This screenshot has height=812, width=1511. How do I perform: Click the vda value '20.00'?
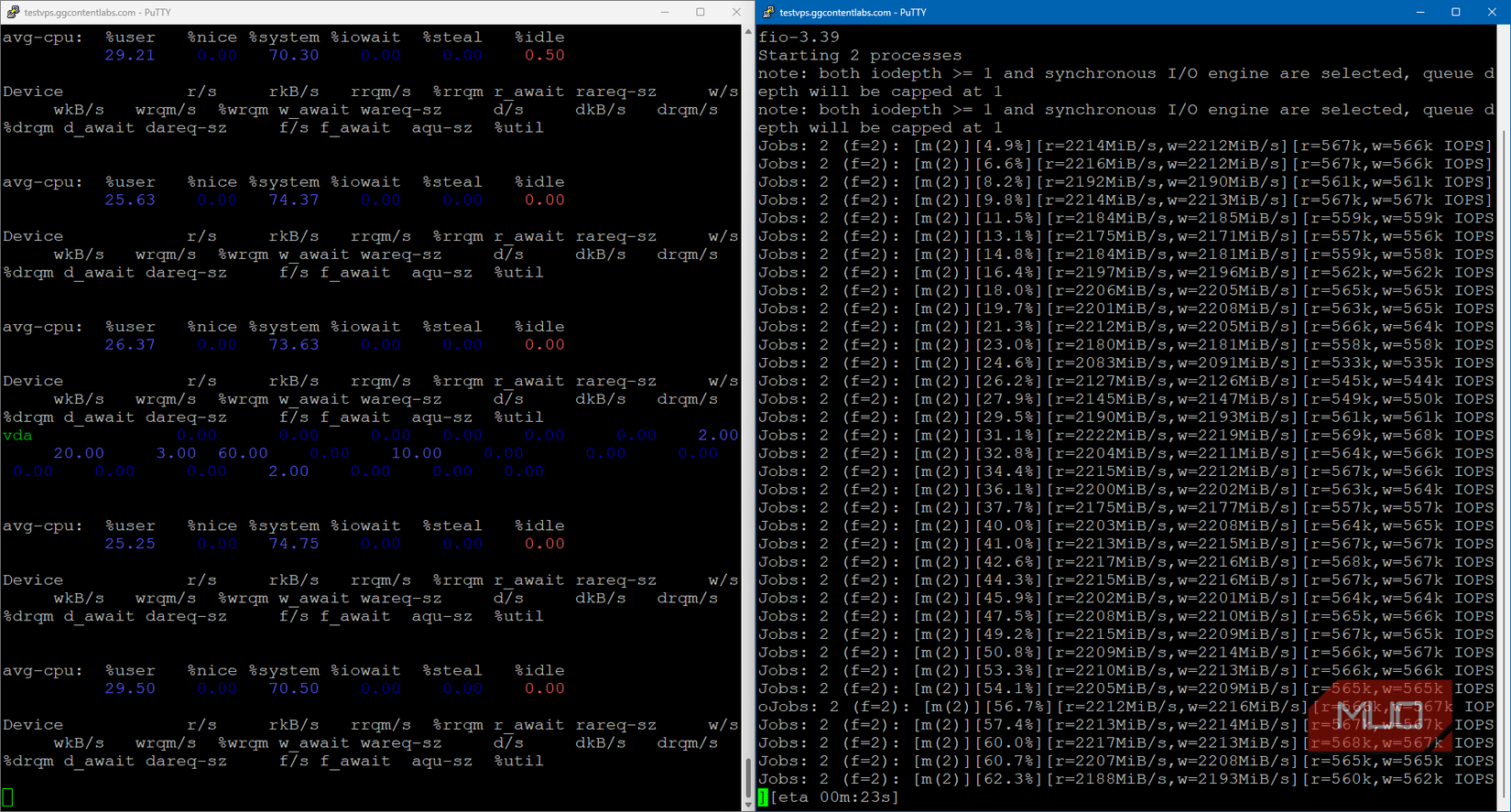pos(79,454)
